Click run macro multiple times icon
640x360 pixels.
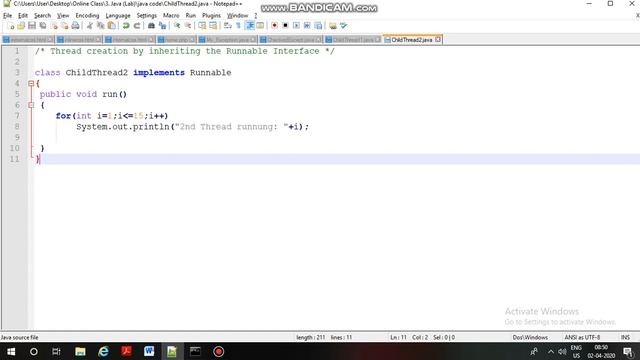[307, 26]
